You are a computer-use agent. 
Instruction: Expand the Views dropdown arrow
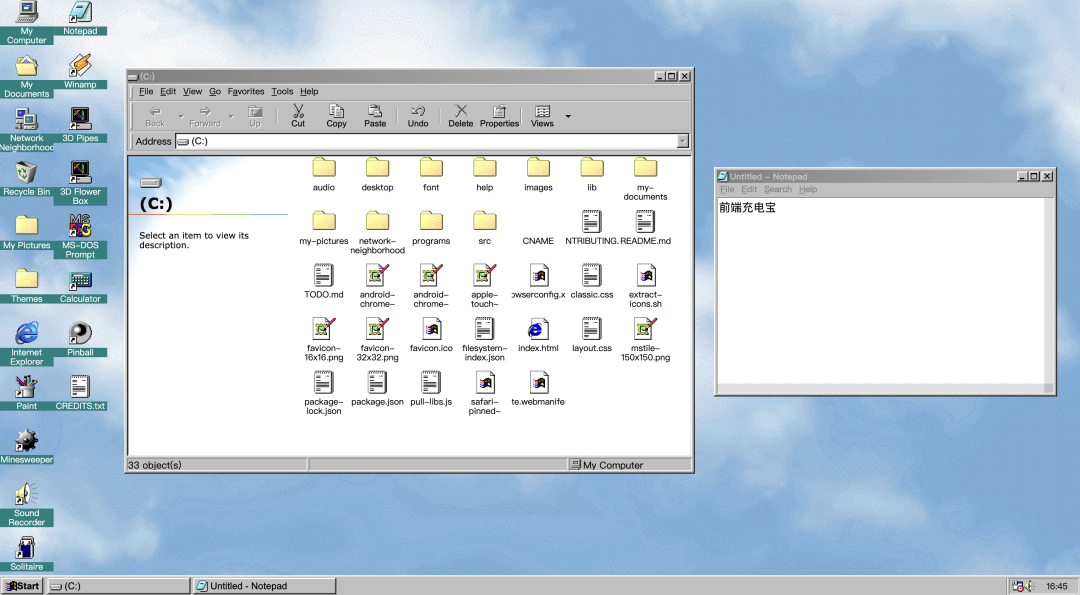pyautogui.click(x=568, y=116)
